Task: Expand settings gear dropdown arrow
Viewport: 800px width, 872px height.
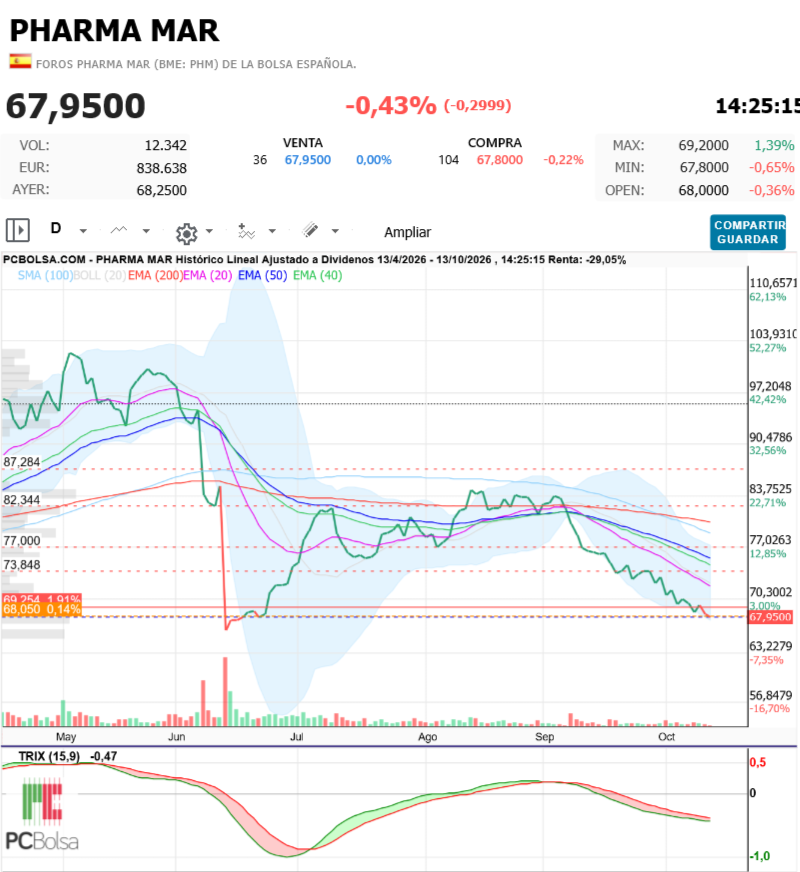Action: (209, 231)
